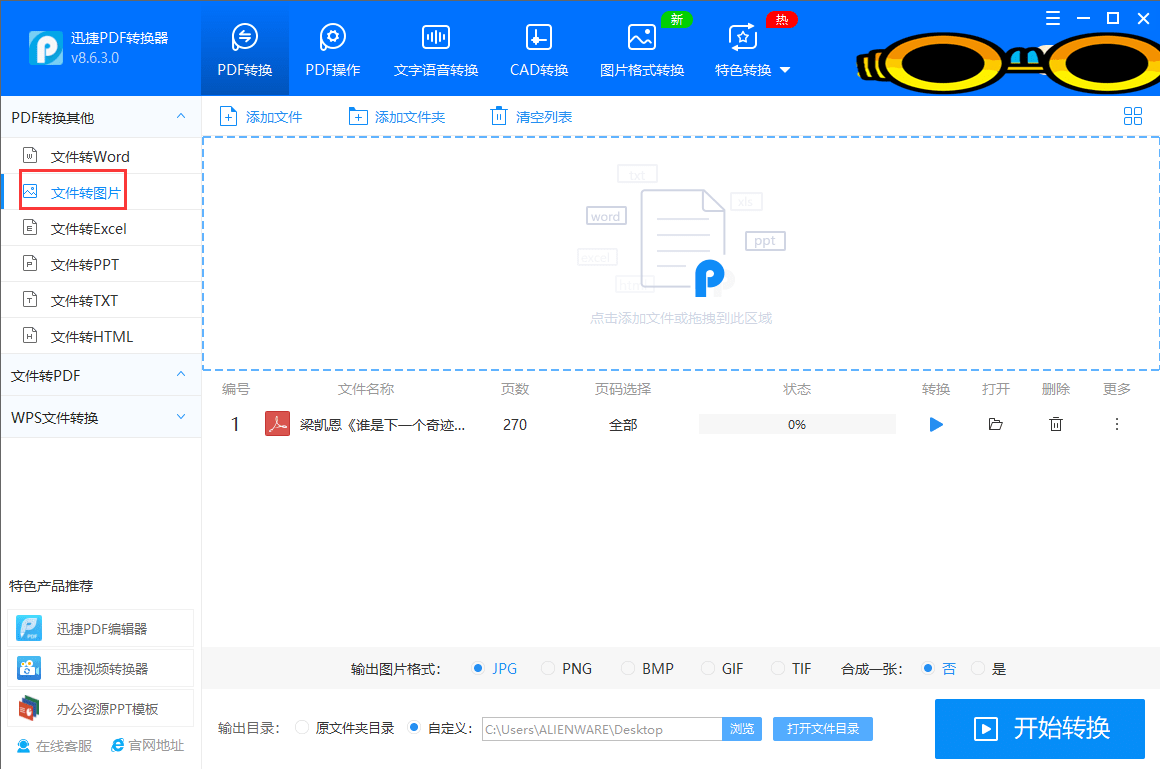Open 迅捷视频转换器 product recommendation

click(101, 668)
